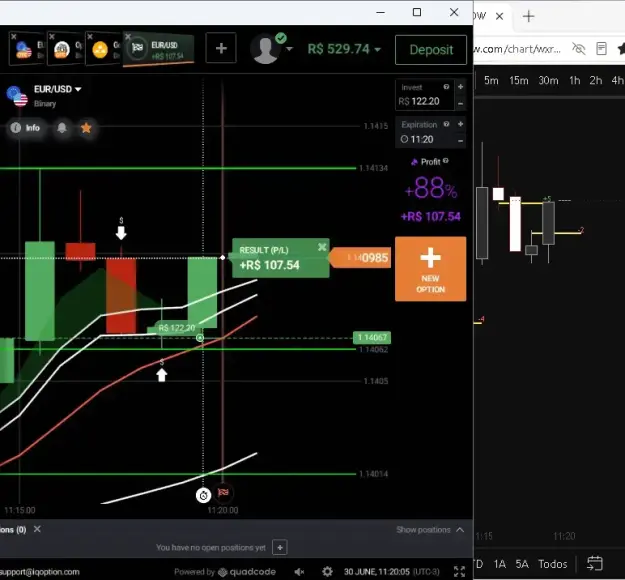This screenshot has height=580, width=625.
Task: Click the R$ 122.20 position marker on chart
Action: pyautogui.click(x=176, y=328)
